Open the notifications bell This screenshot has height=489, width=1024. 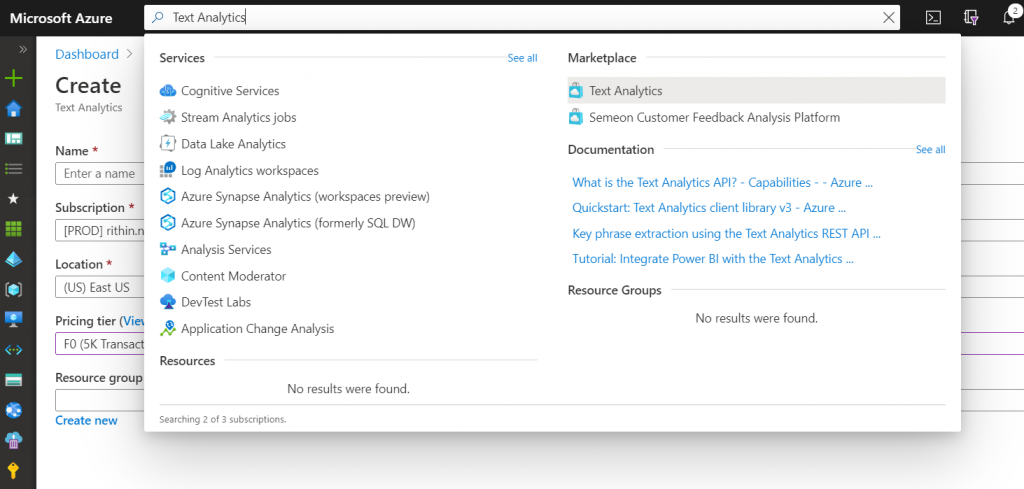point(1007,17)
